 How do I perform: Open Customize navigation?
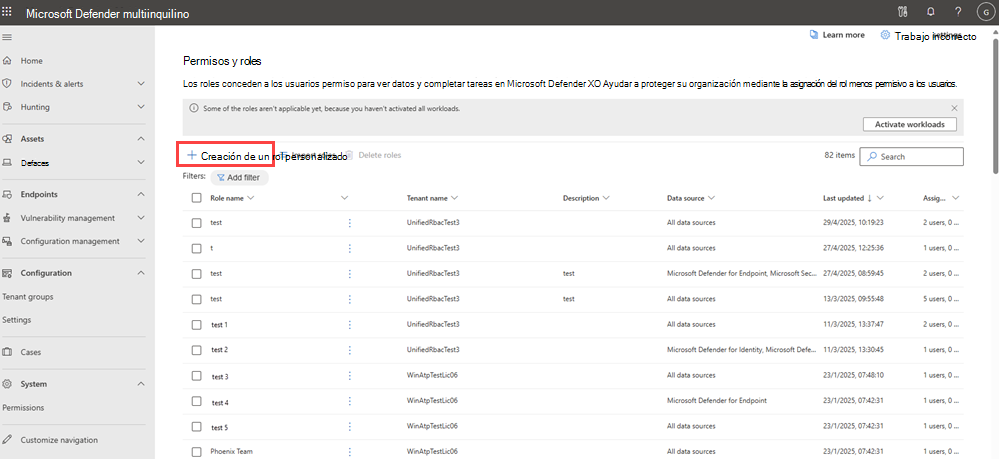(59, 439)
